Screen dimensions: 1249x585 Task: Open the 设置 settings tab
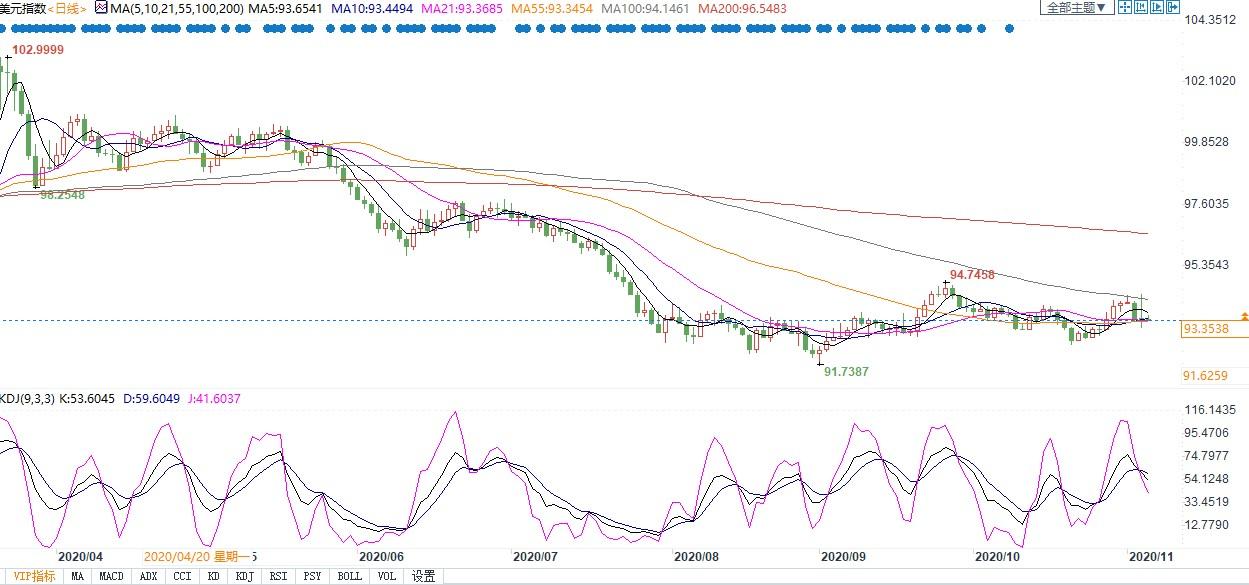[x=423, y=576]
